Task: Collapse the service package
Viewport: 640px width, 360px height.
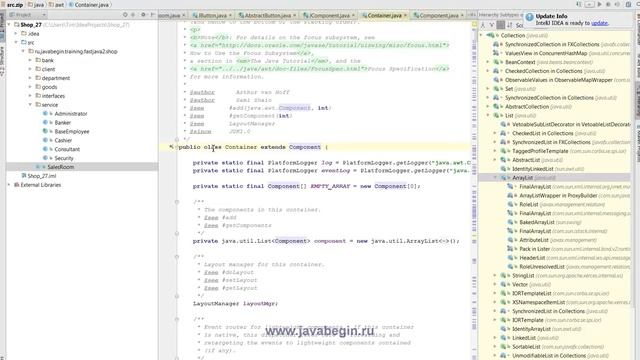Action: 30,105
